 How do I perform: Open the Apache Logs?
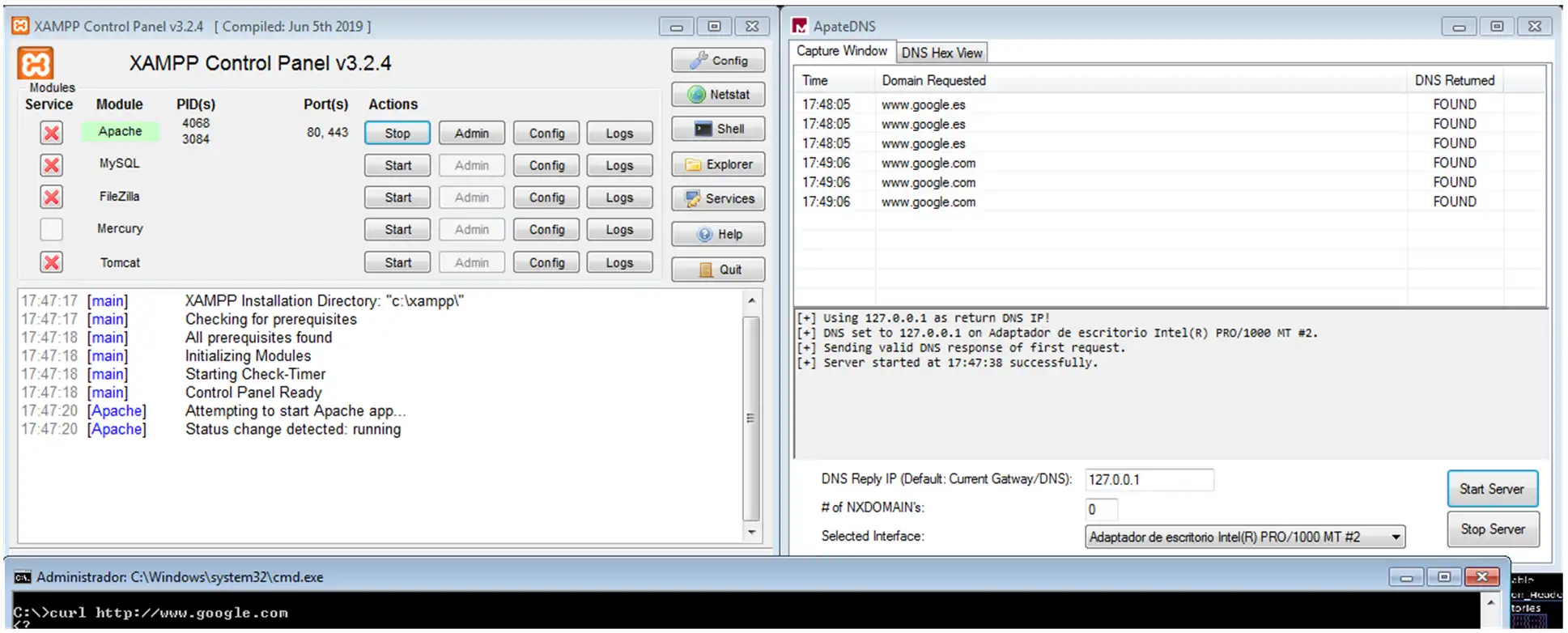coord(619,134)
